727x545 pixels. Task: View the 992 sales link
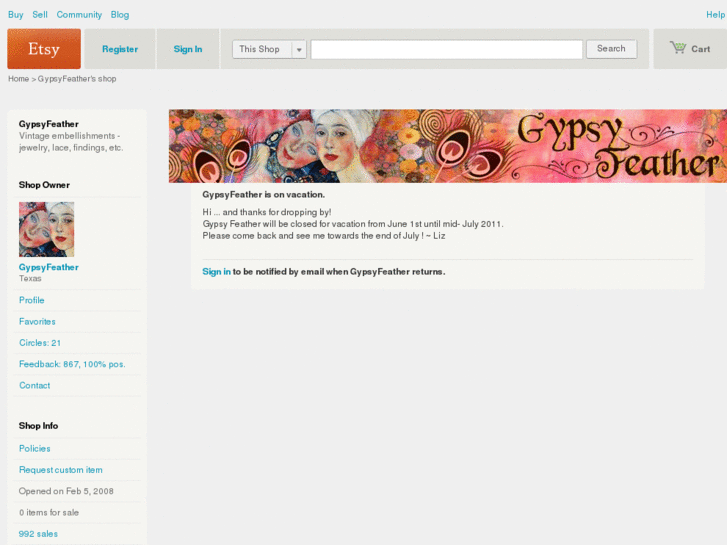[x=38, y=534]
